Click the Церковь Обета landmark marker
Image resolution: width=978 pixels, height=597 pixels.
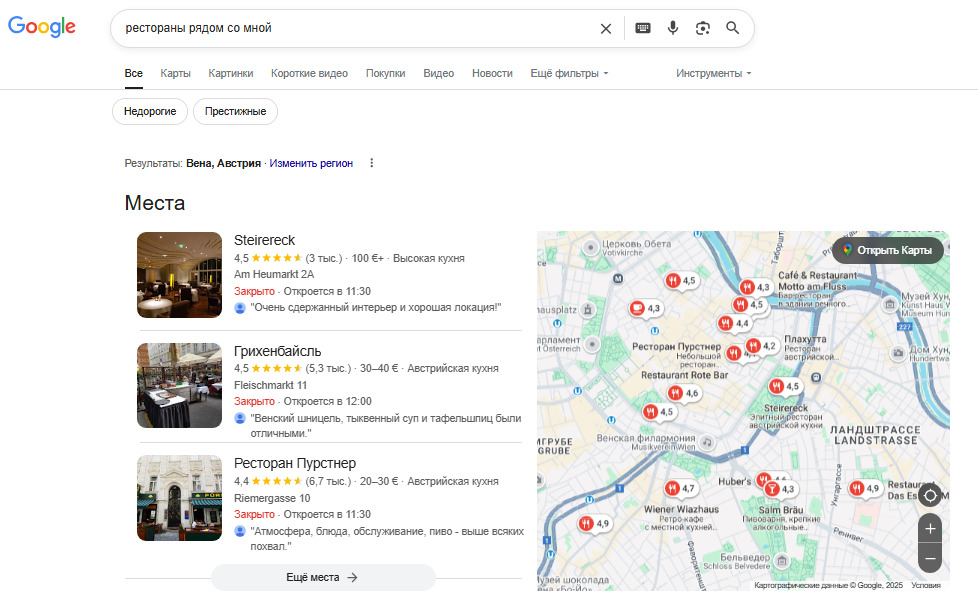[590, 248]
